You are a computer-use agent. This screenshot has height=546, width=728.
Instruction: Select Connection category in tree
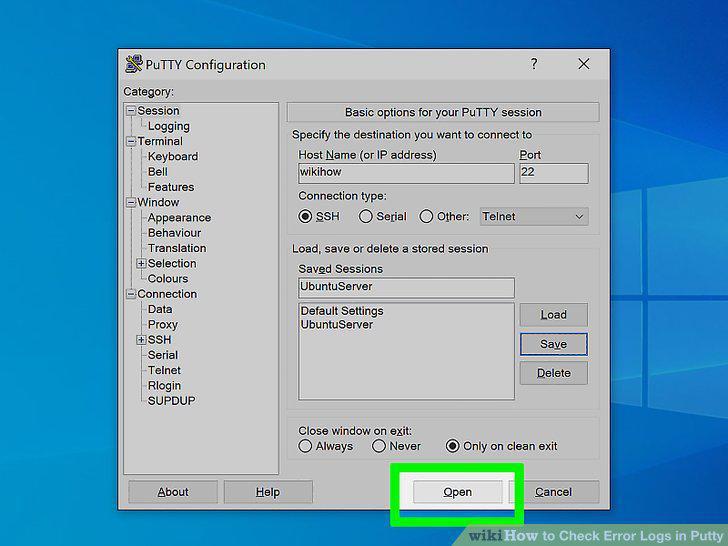pos(167,294)
